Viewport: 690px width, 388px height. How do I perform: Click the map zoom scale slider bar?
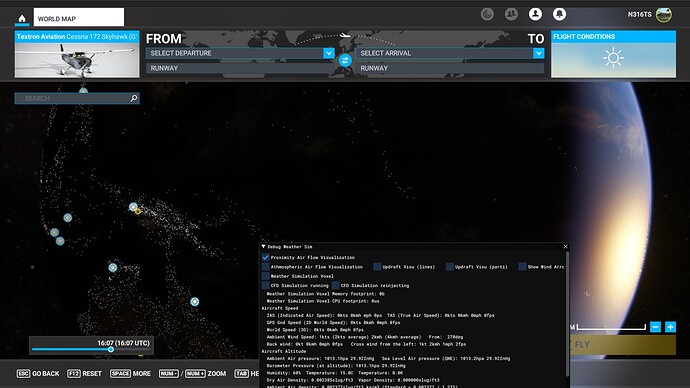tap(611, 327)
